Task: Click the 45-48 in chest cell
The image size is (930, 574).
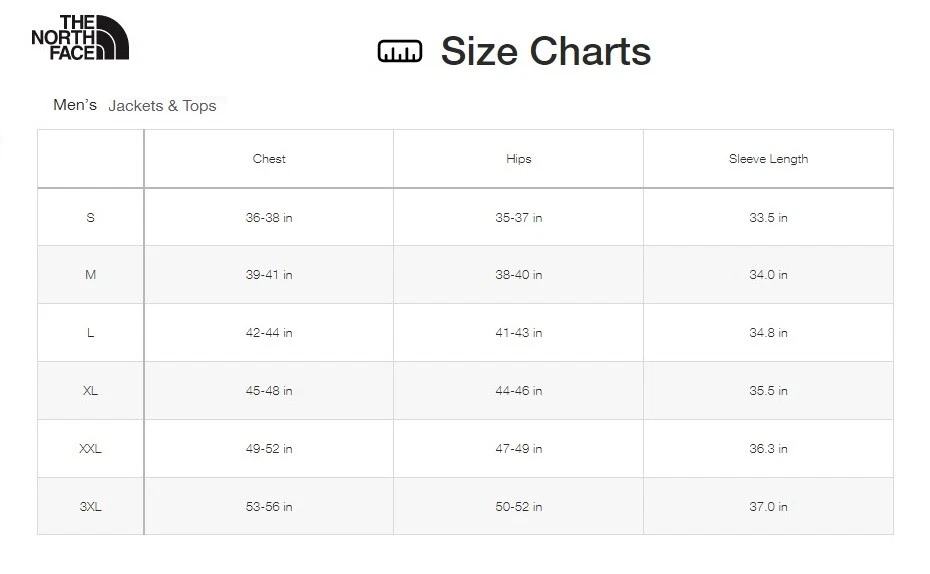Action: 269,391
